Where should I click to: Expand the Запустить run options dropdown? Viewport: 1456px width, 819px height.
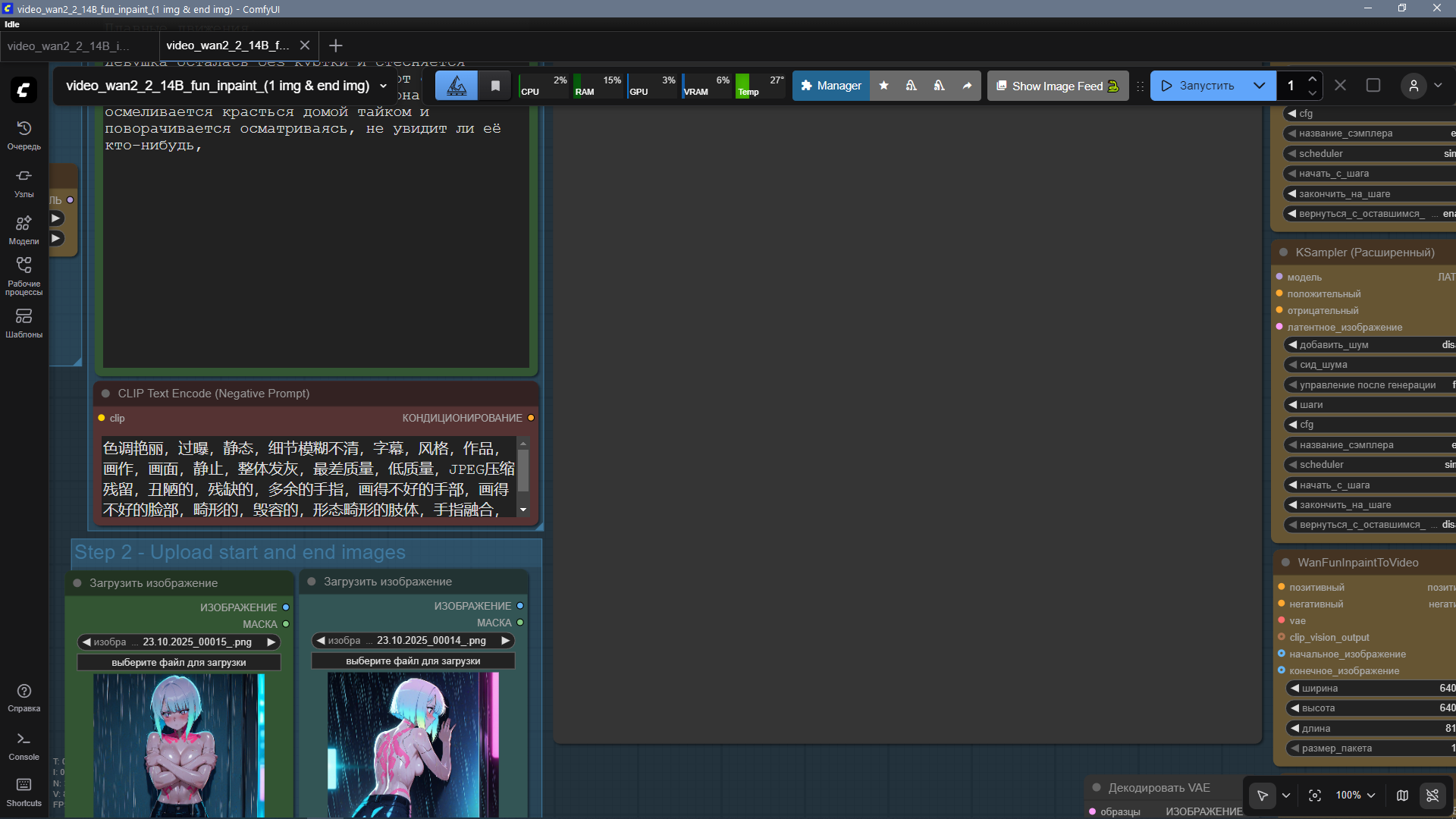pyautogui.click(x=1259, y=86)
